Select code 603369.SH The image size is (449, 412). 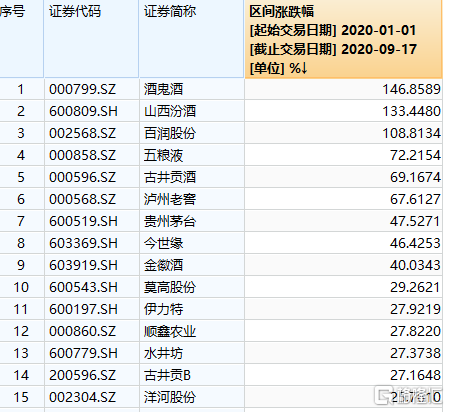(83, 243)
